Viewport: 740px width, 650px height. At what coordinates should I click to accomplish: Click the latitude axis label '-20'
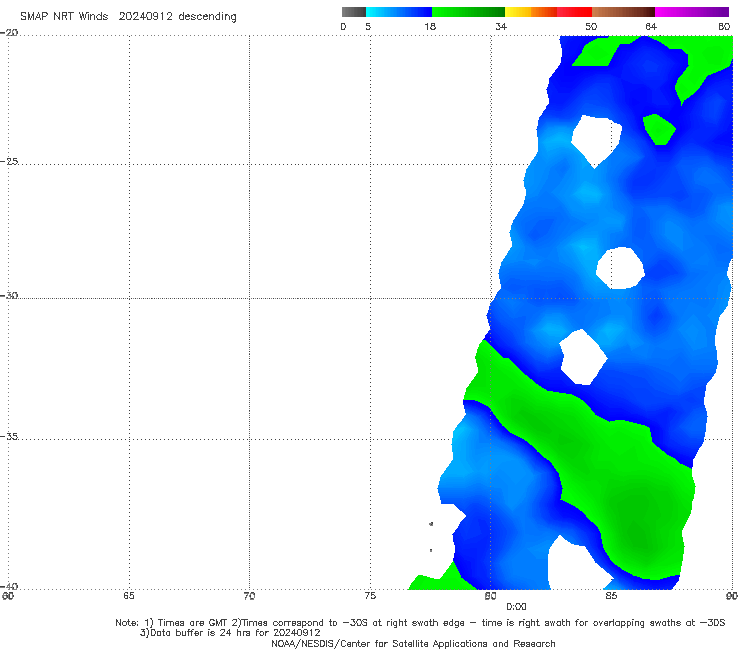(9, 33)
